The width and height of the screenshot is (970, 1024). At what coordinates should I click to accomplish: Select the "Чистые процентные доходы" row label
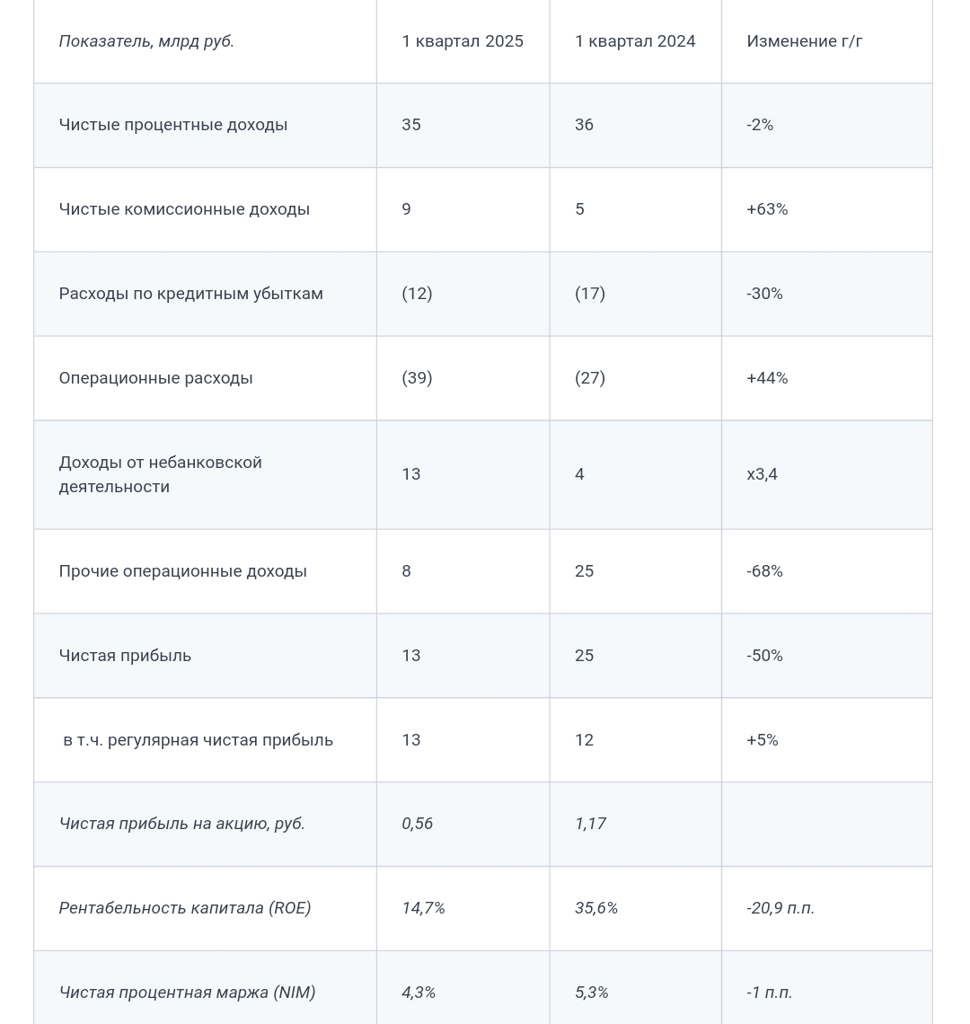click(173, 125)
